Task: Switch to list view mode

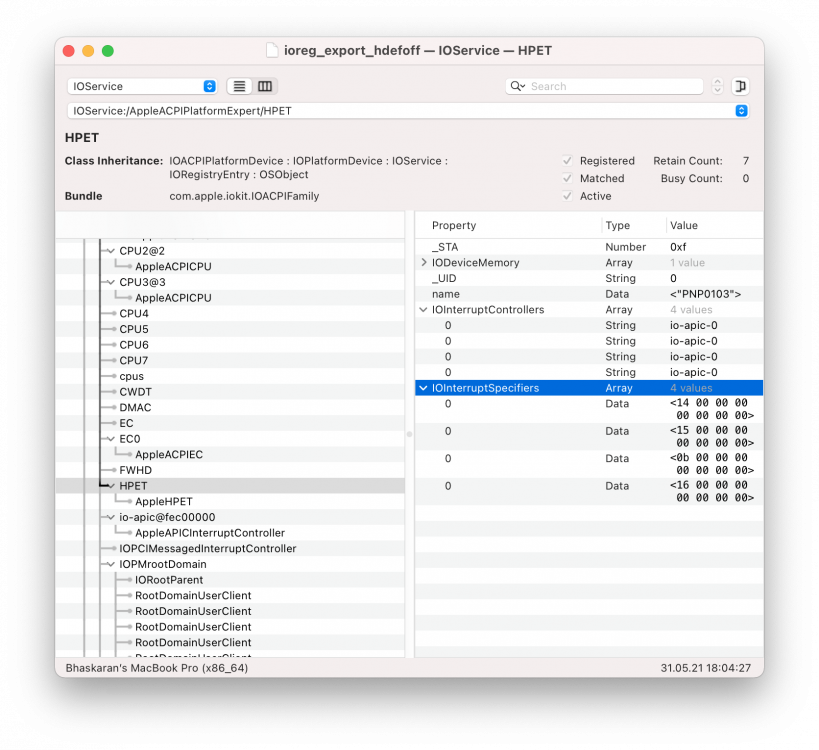Action: pos(239,86)
